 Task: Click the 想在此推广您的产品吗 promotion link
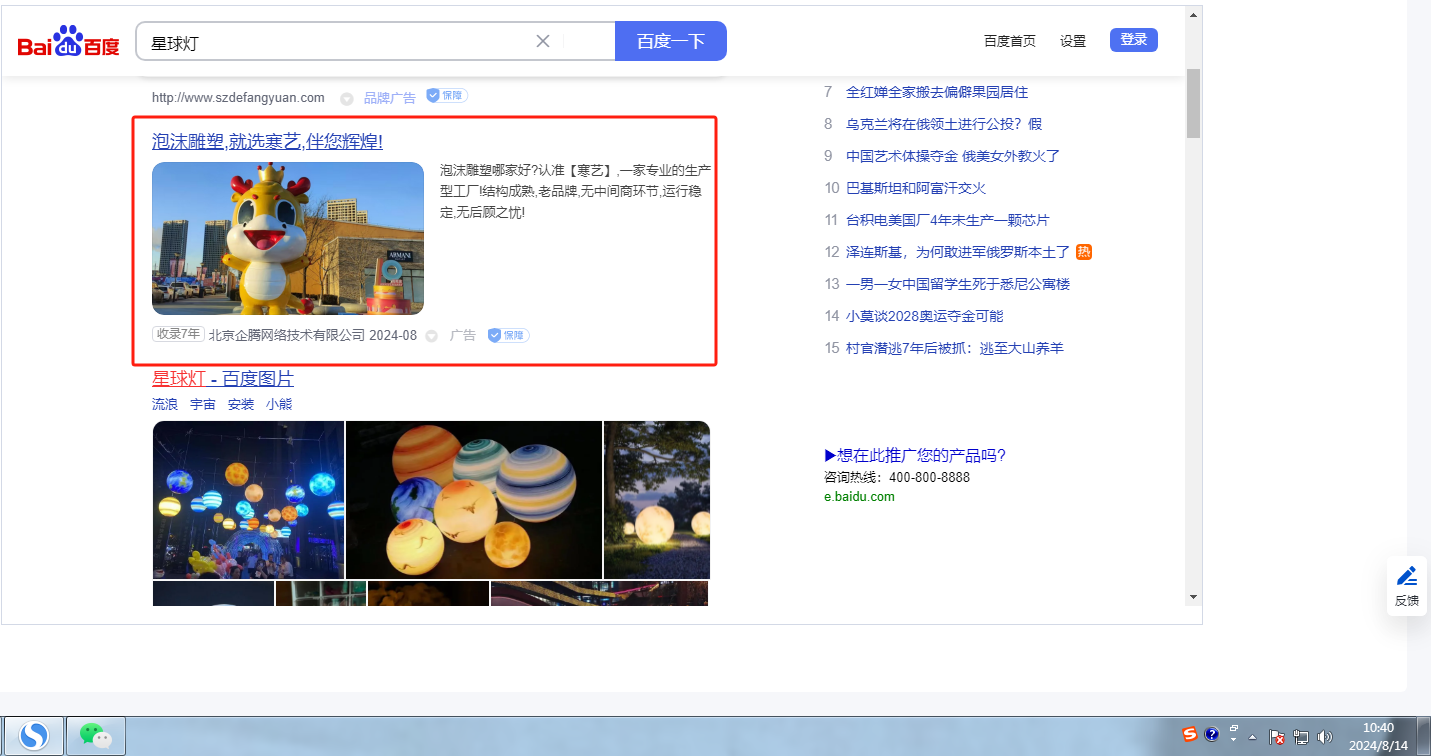point(915,456)
